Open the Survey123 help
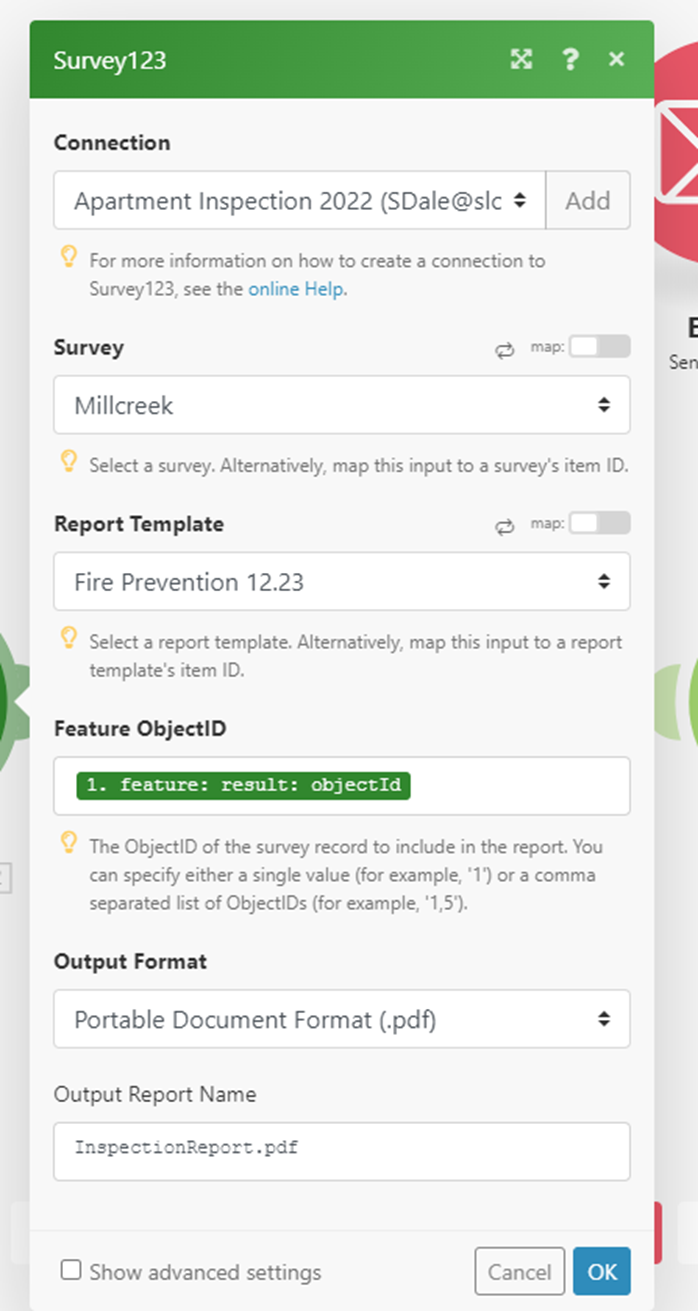The image size is (698, 1311). (x=569, y=60)
